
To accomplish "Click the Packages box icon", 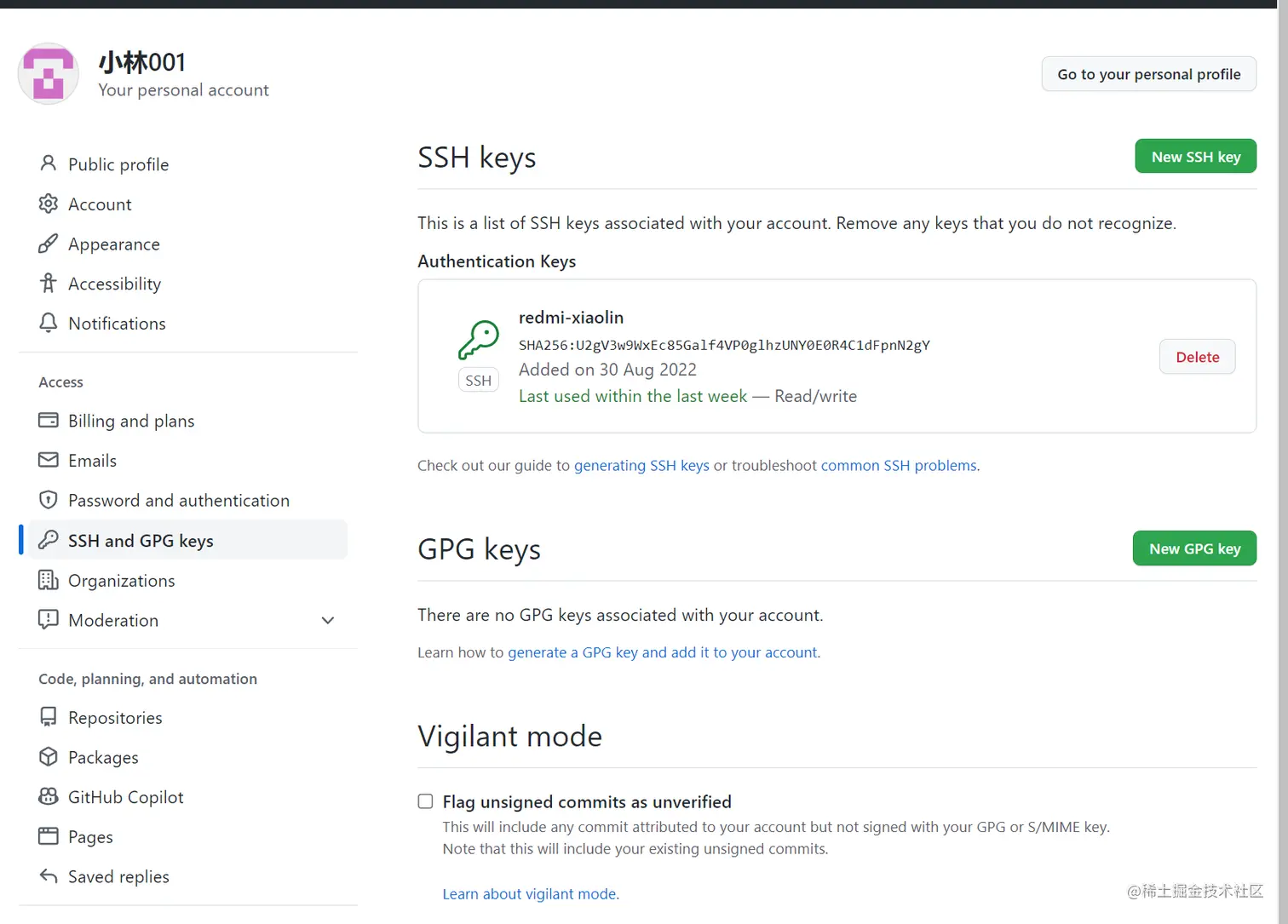I will click(49, 756).
